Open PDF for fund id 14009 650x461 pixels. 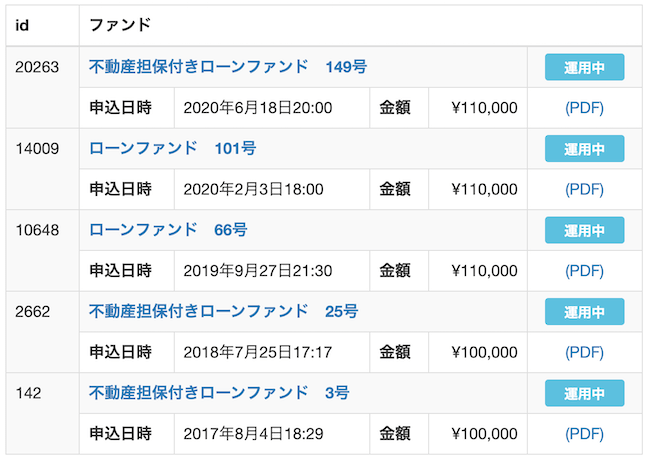coord(584,189)
